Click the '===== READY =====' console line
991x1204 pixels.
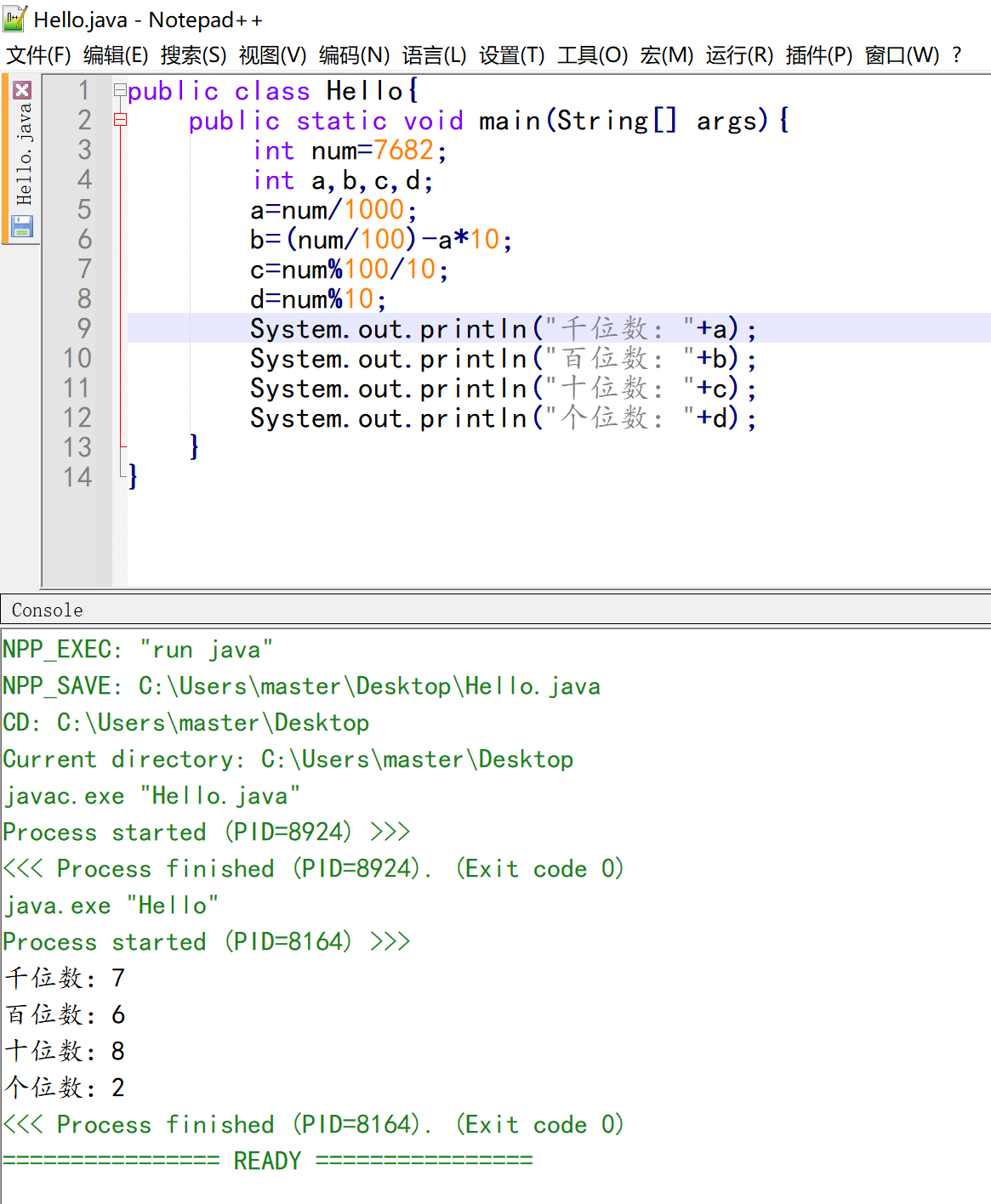(x=267, y=1161)
